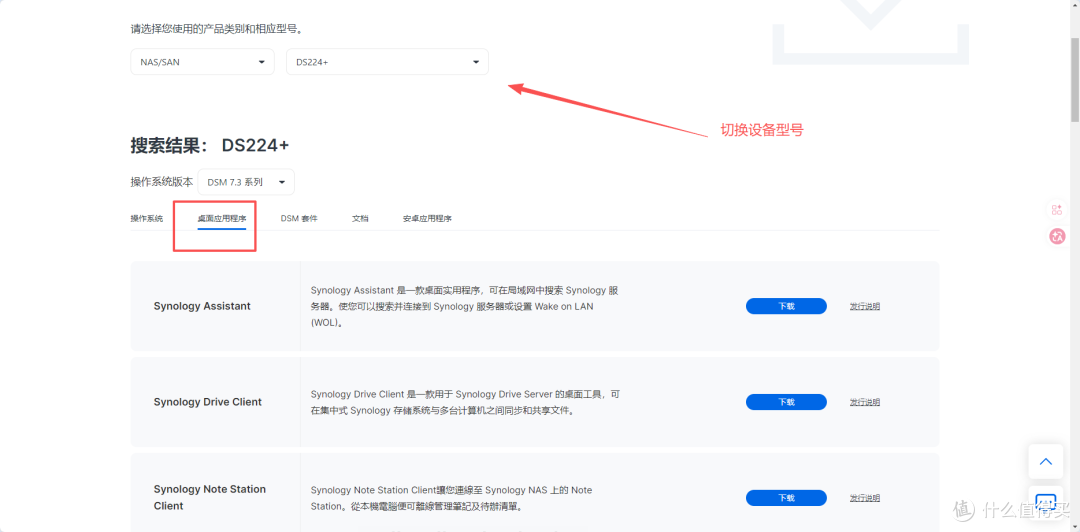Open release notes for Synology Drive Client
Screen dimensions: 1080x532
[864, 402]
